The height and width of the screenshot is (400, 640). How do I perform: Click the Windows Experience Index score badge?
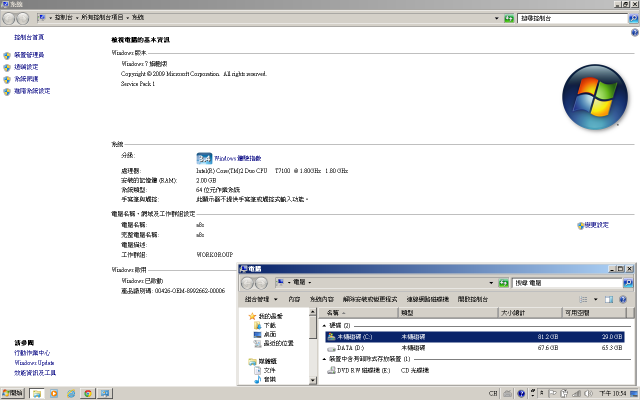(x=204, y=158)
